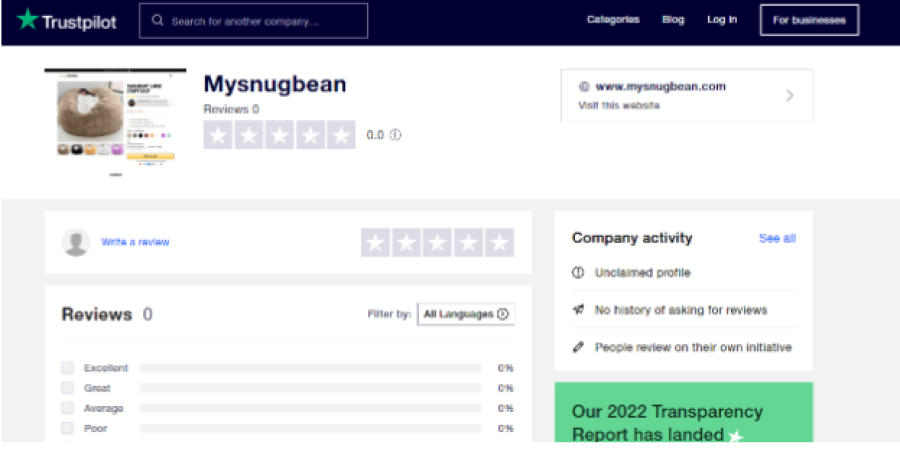Viewport: 900px width, 461px height.
Task: Click the Excellent 0% value
Action: (505, 368)
